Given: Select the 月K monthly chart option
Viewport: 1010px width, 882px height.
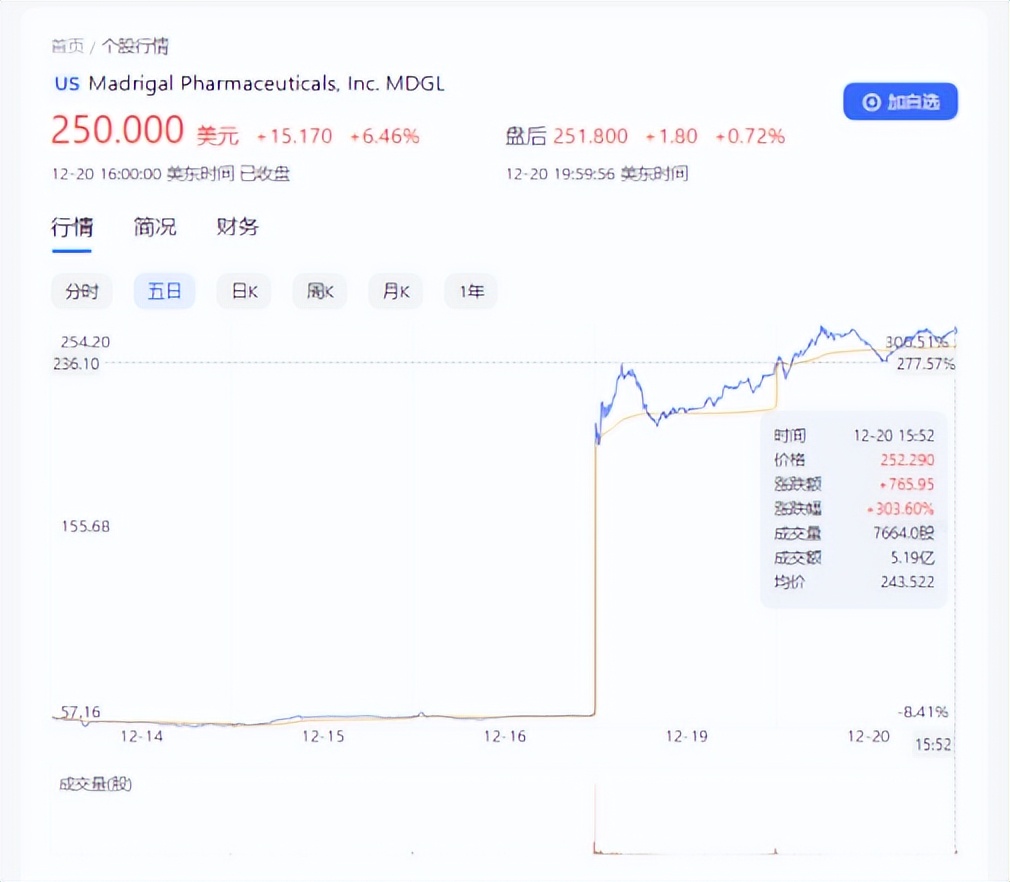Looking at the screenshot, I should (394, 291).
